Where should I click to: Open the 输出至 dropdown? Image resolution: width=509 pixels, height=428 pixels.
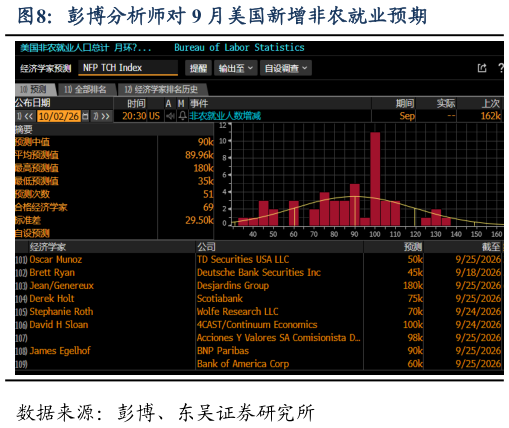[235, 68]
